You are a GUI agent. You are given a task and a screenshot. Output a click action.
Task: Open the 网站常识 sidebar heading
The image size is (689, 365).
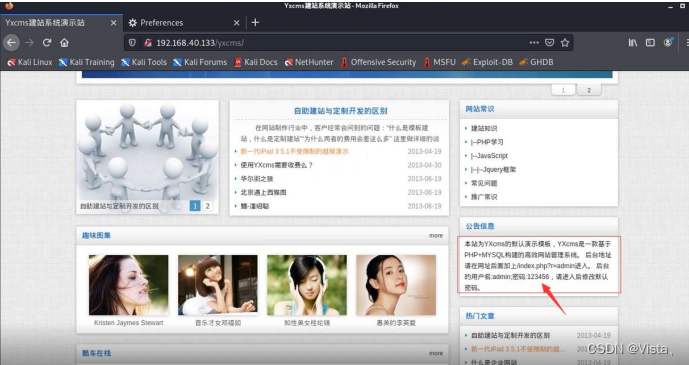coord(480,109)
